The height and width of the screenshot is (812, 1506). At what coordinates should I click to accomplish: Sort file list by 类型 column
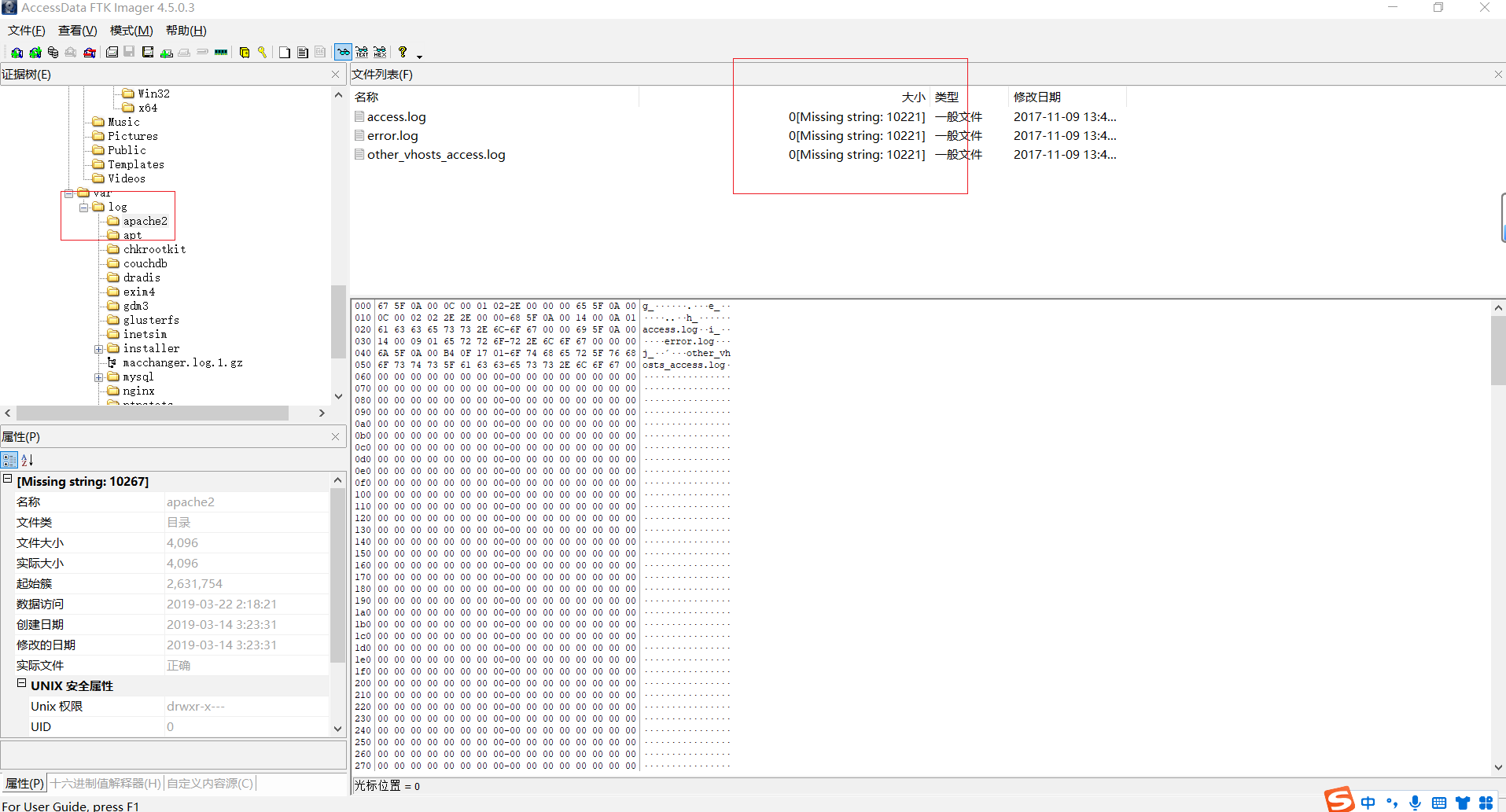click(x=969, y=97)
